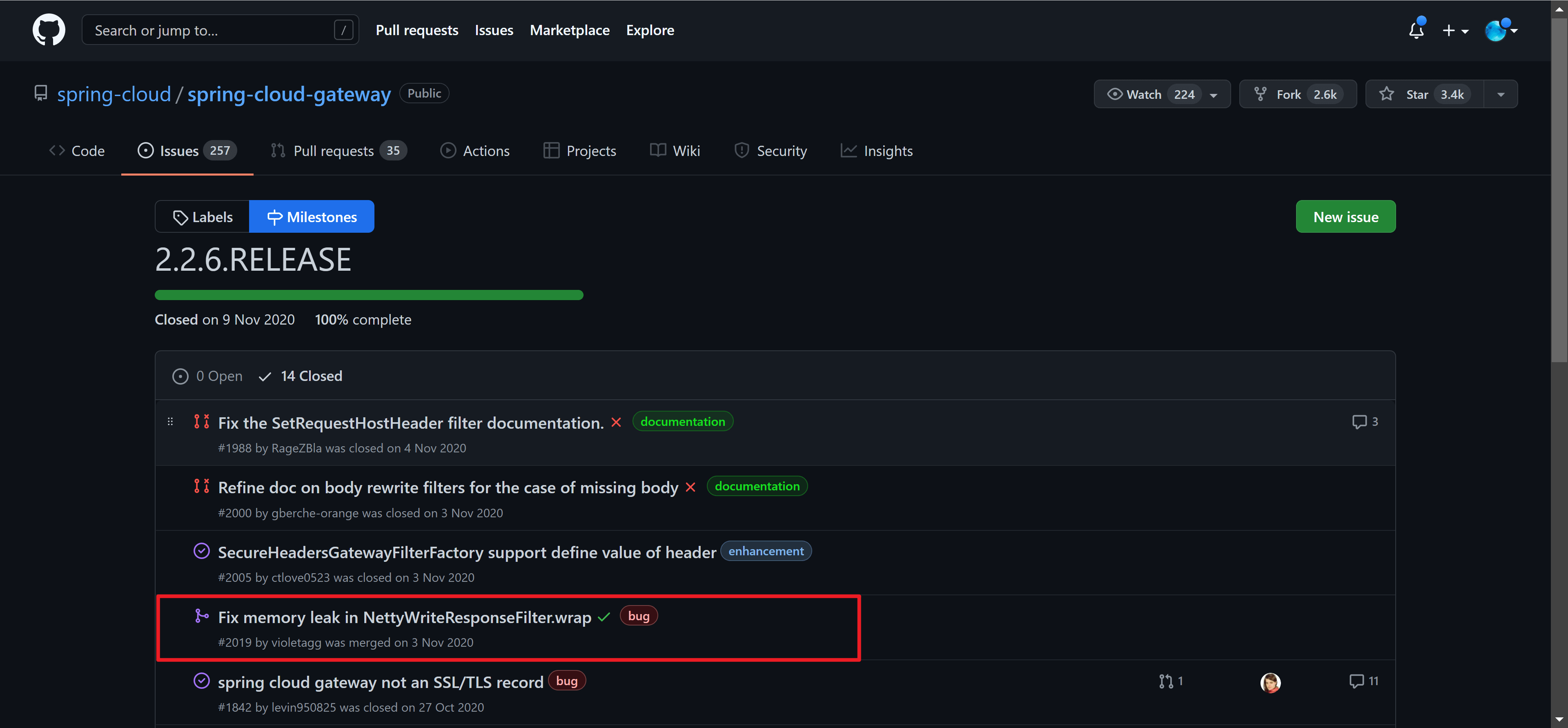Open the Insights tab
The image size is (1568, 728).
877,151
